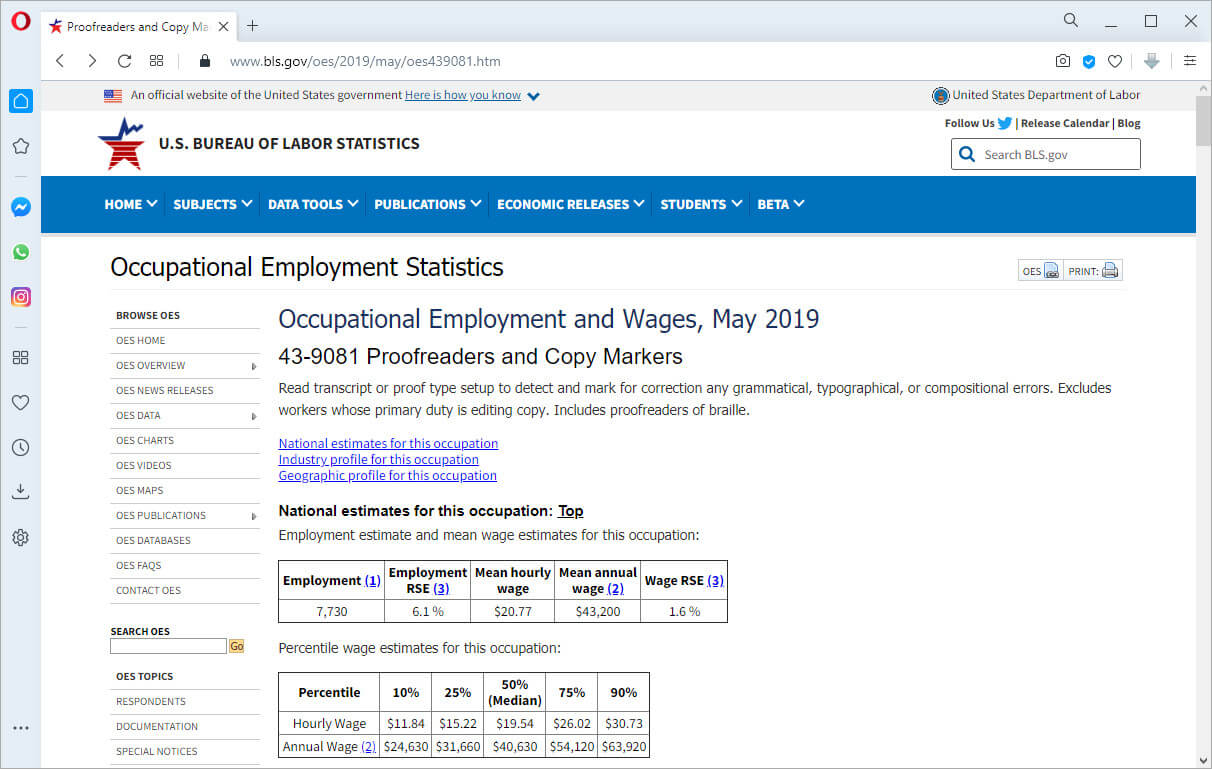This screenshot has height=769, width=1212.
Task: Open sidebar three-dot setup
Action: [x=20, y=728]
